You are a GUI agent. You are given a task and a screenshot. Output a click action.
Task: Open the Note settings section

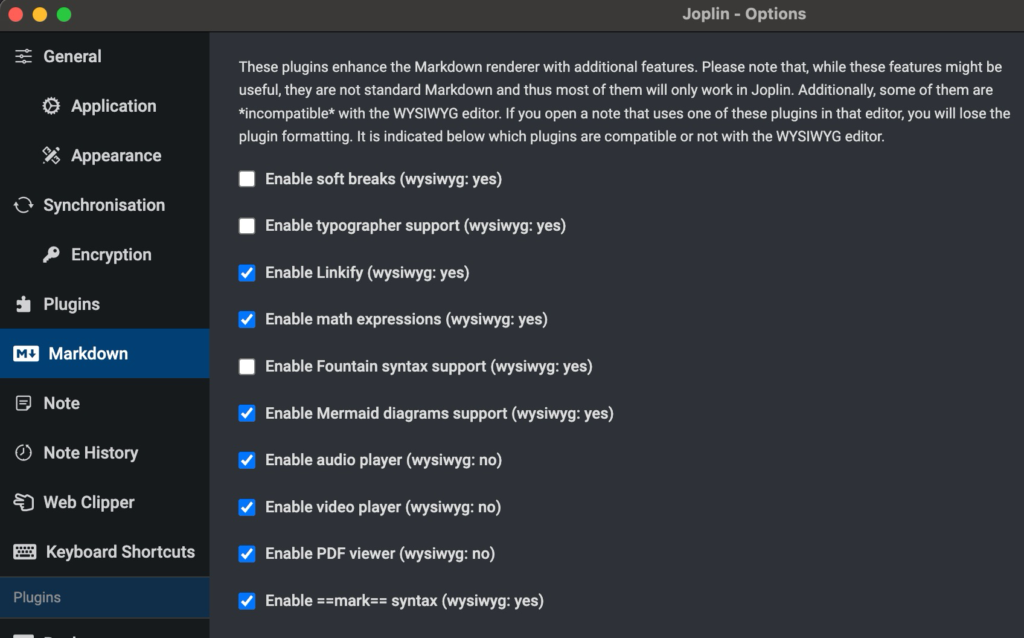(x=61, y=403)
